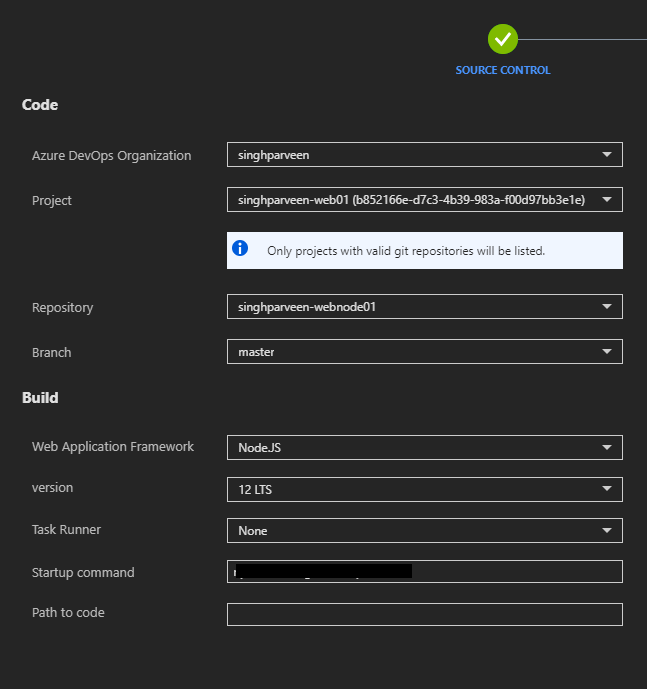Click the Repository field label
This screenshot has width=647, height=689.
click(62, 308)
